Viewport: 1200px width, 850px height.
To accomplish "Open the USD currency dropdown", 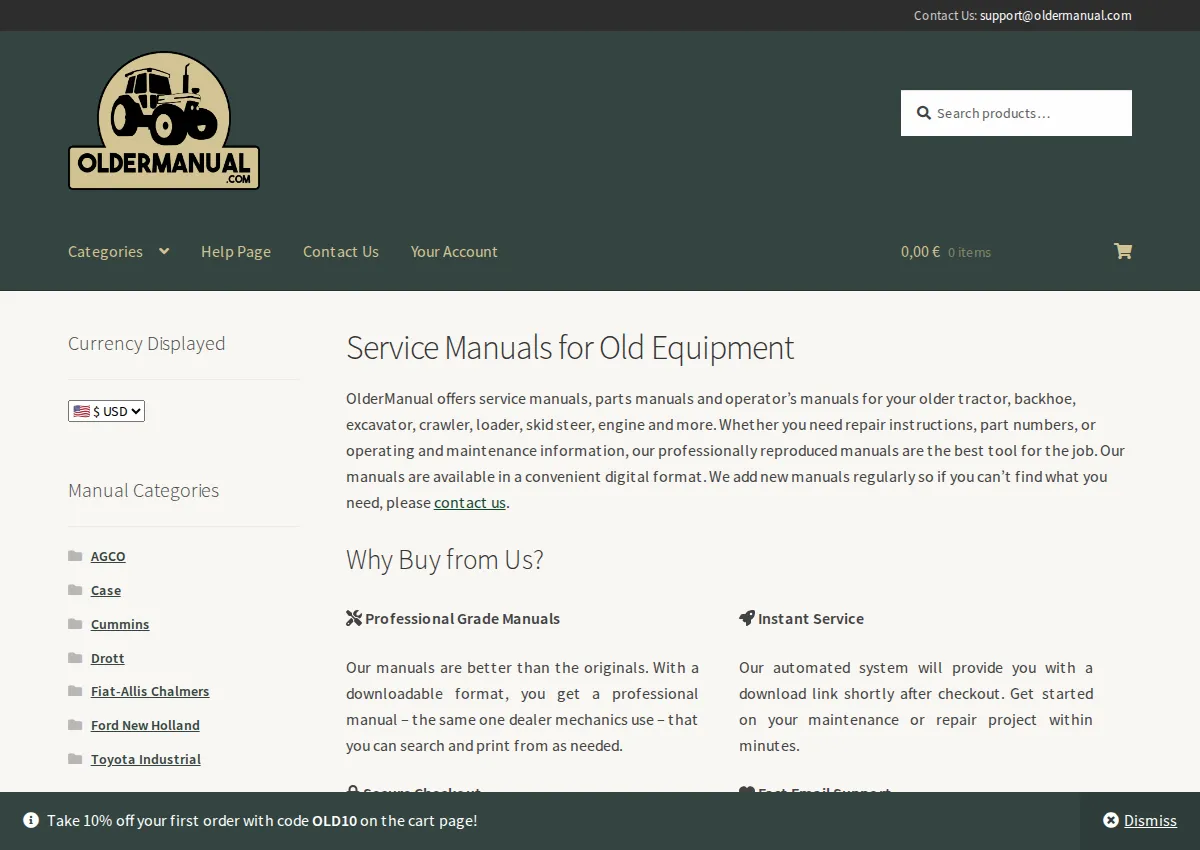I will pos(106,411).
